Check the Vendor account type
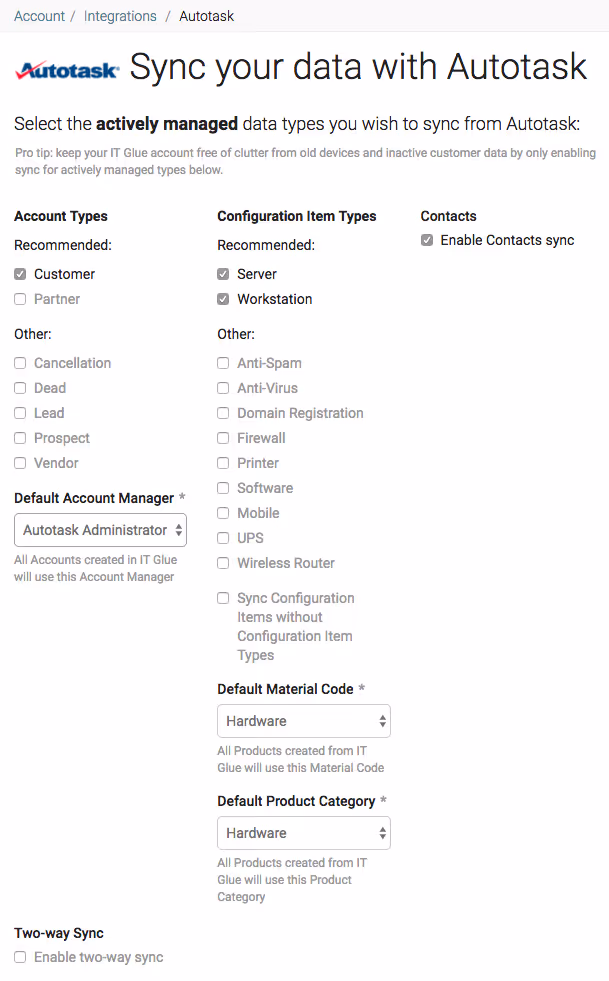Screen dimensions: 609x981 pyautogui.click(x=19, y=462)
